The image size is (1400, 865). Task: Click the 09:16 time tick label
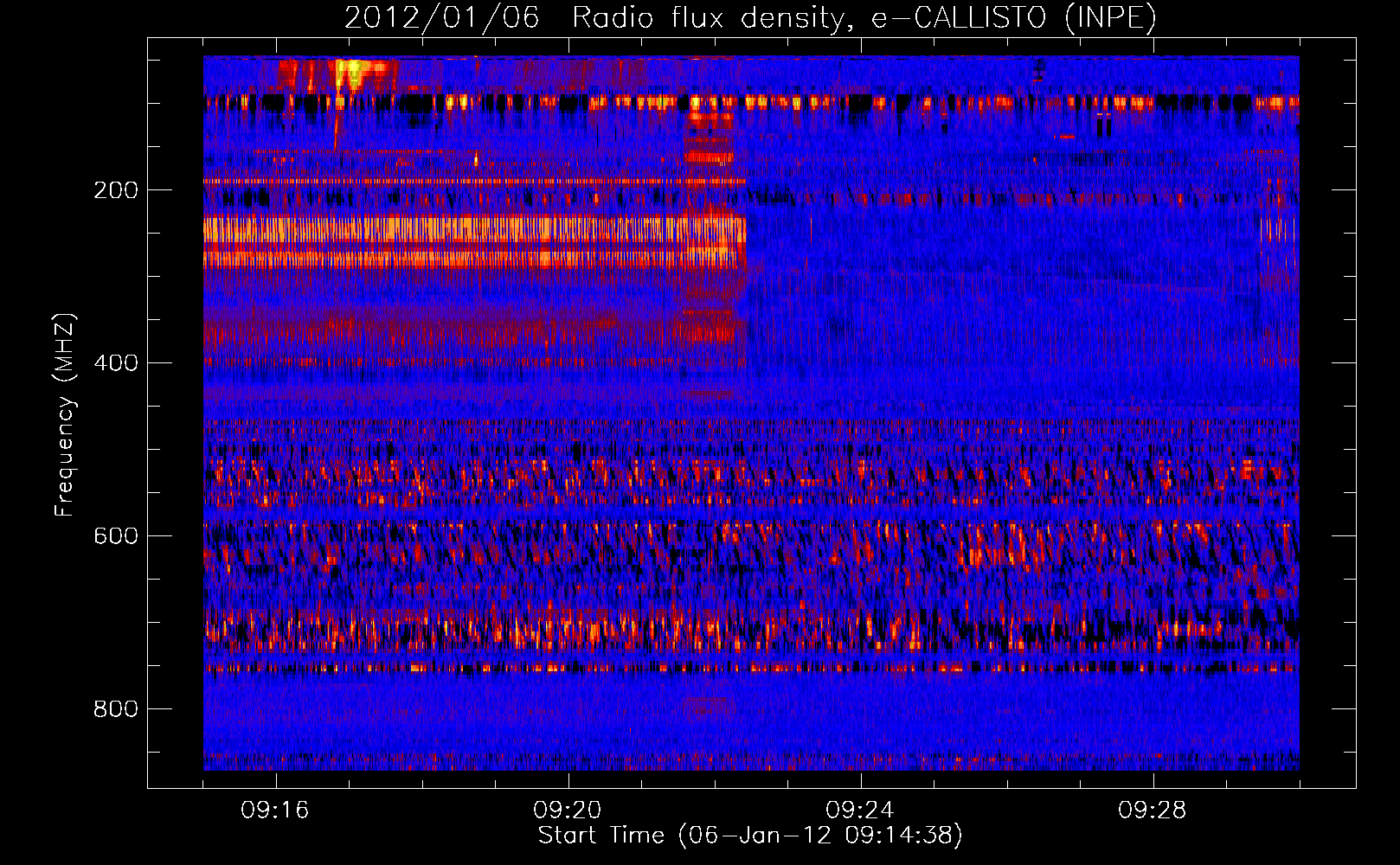275,811
